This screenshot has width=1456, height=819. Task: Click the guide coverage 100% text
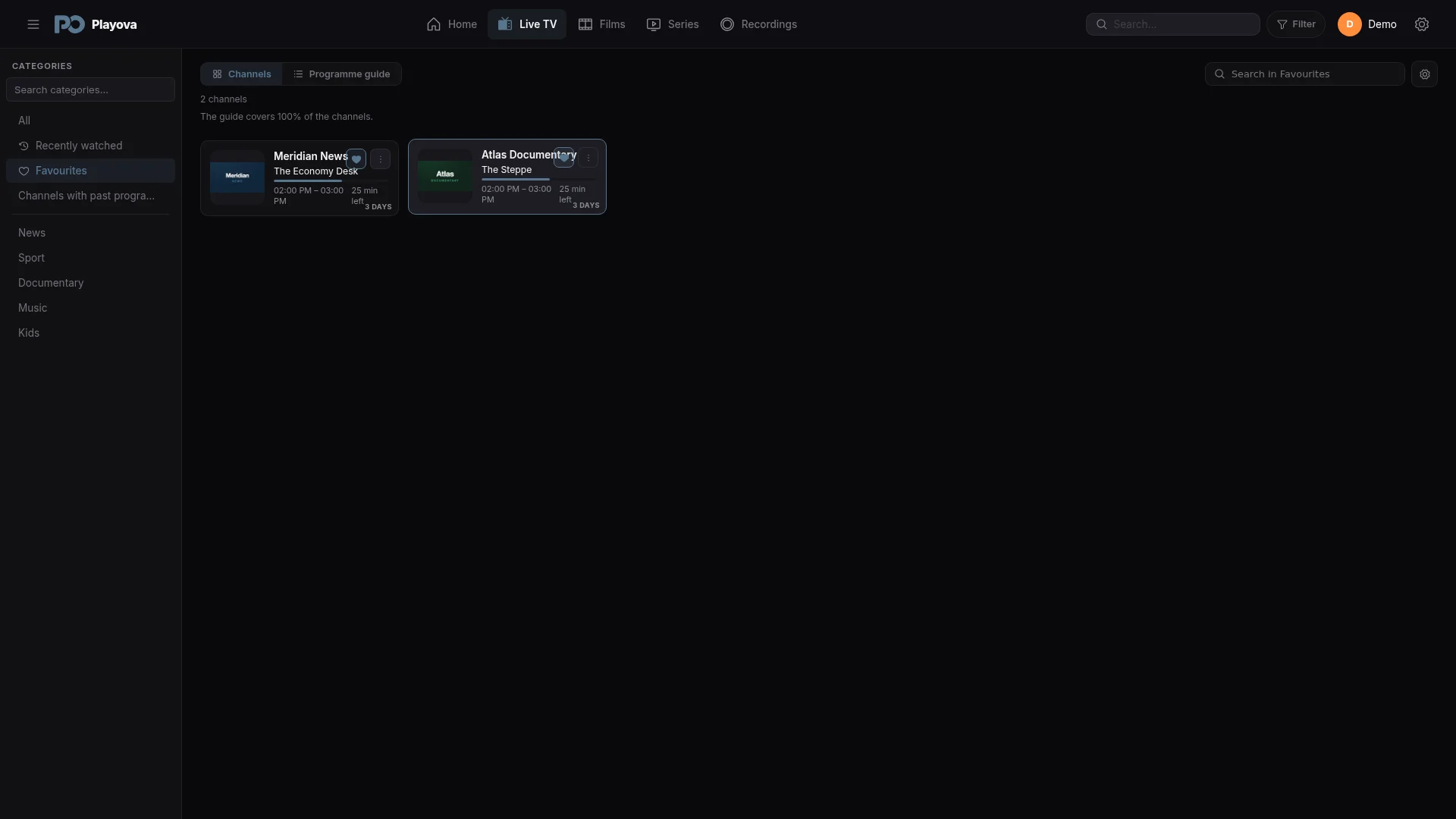click(287, 117)
